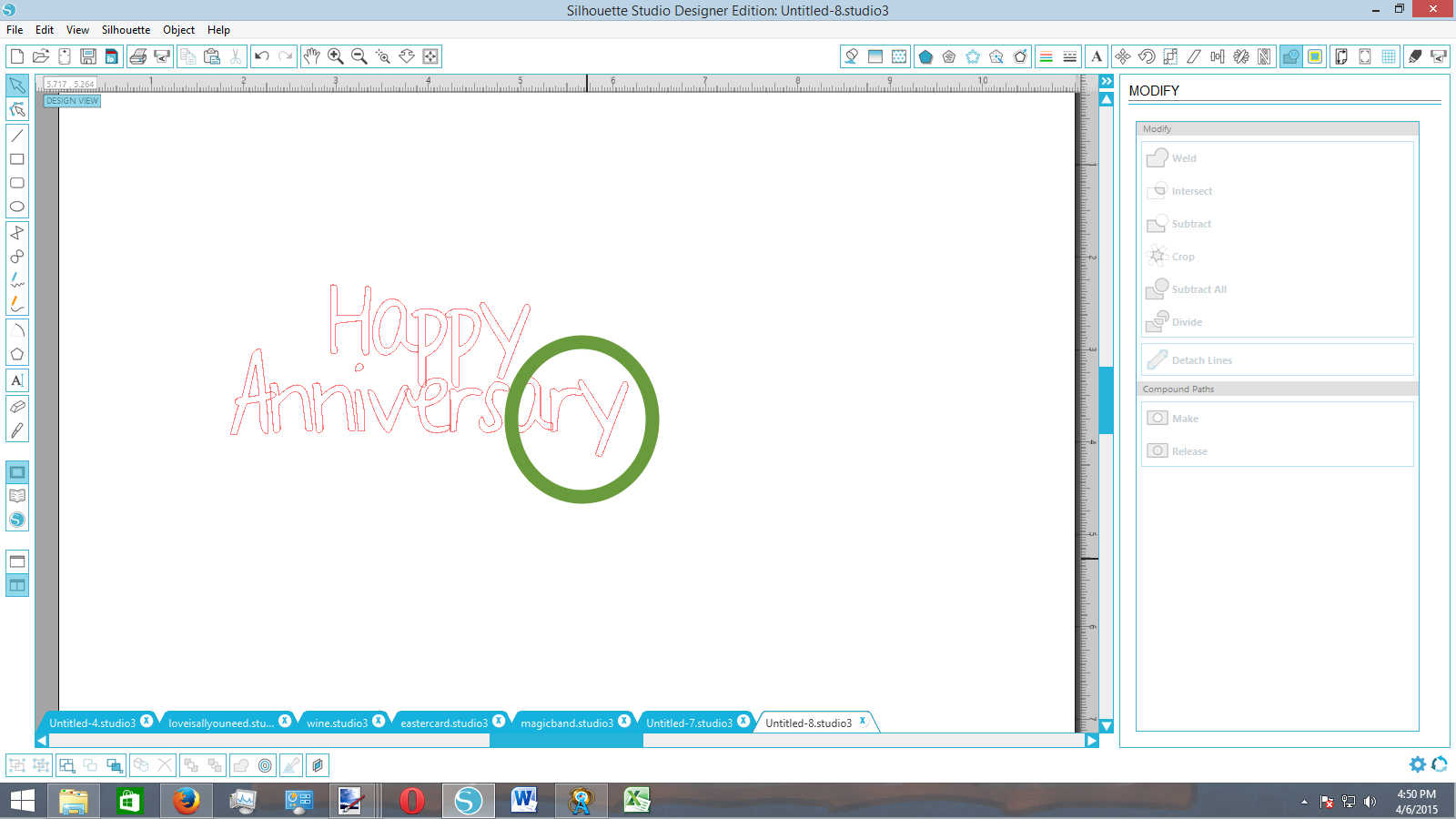Pick the Rounded Rectangle tool
Screen dimensions: 1456x819
tap(17, 183)
